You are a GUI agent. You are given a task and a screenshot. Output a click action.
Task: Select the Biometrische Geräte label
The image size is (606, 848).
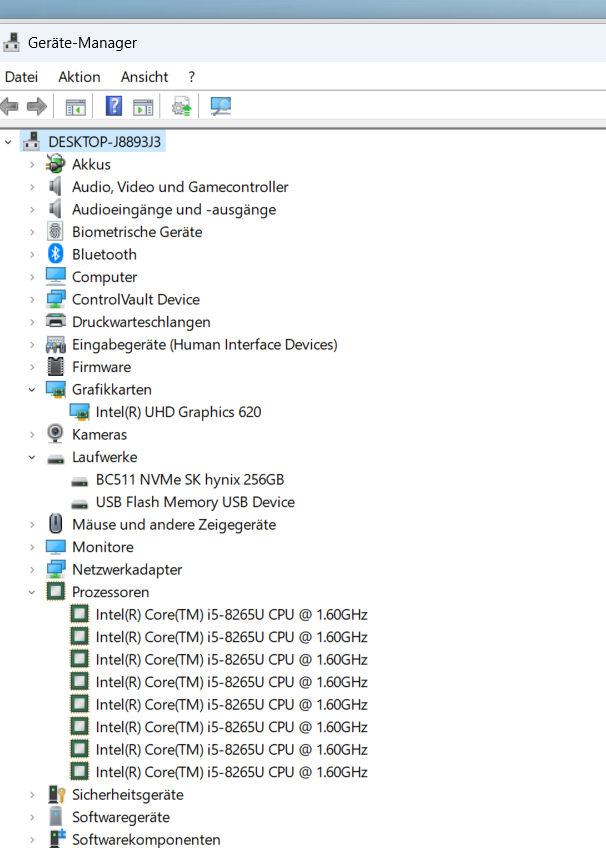[x=137, y=232]
